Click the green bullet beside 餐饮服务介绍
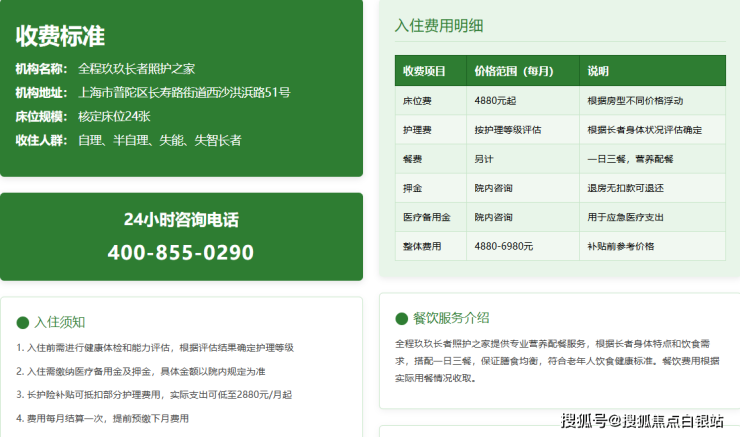This screenshot has height=437, width=740. pos(402,319)
